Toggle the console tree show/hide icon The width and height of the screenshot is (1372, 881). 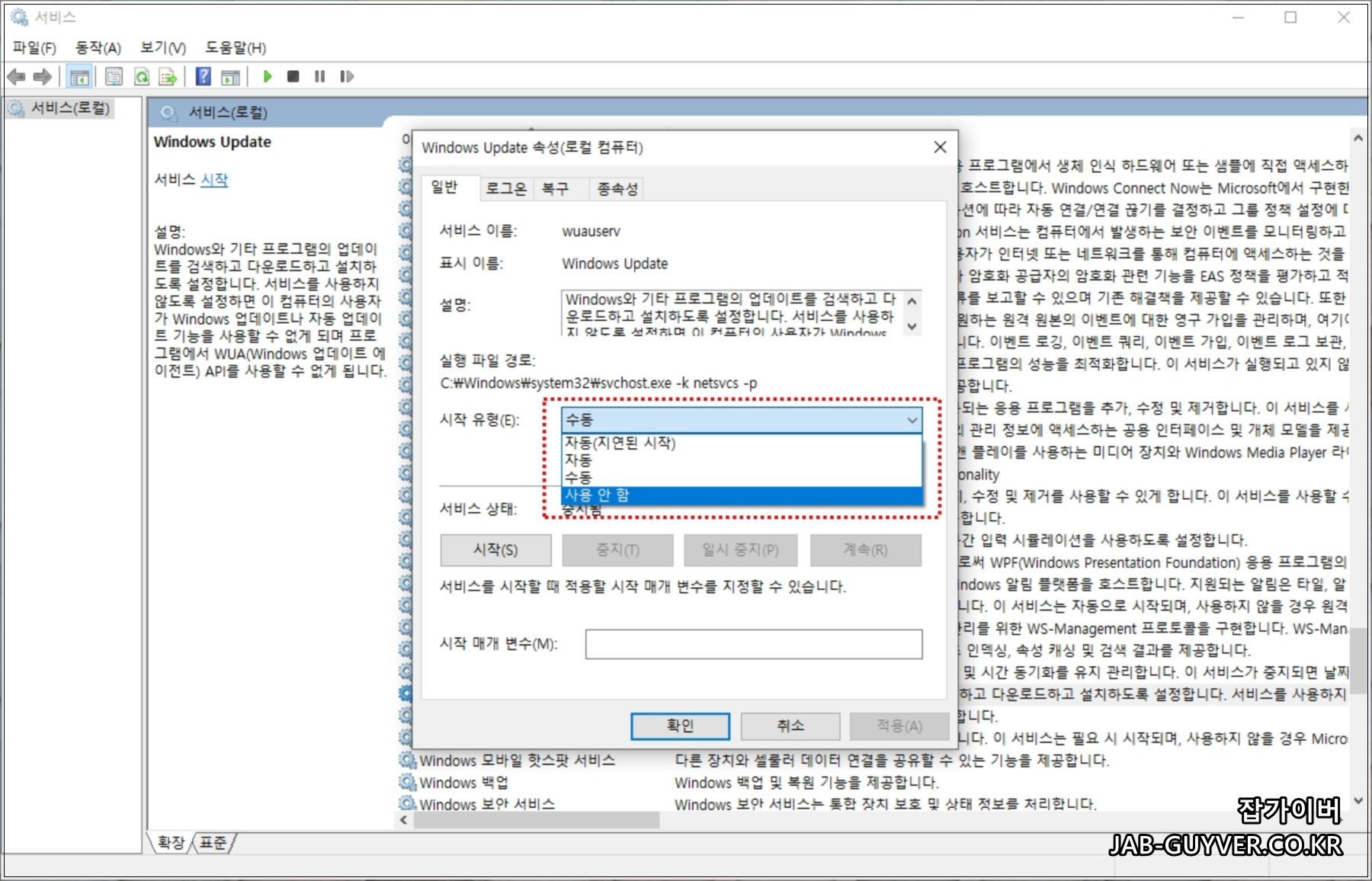point(79,77)
